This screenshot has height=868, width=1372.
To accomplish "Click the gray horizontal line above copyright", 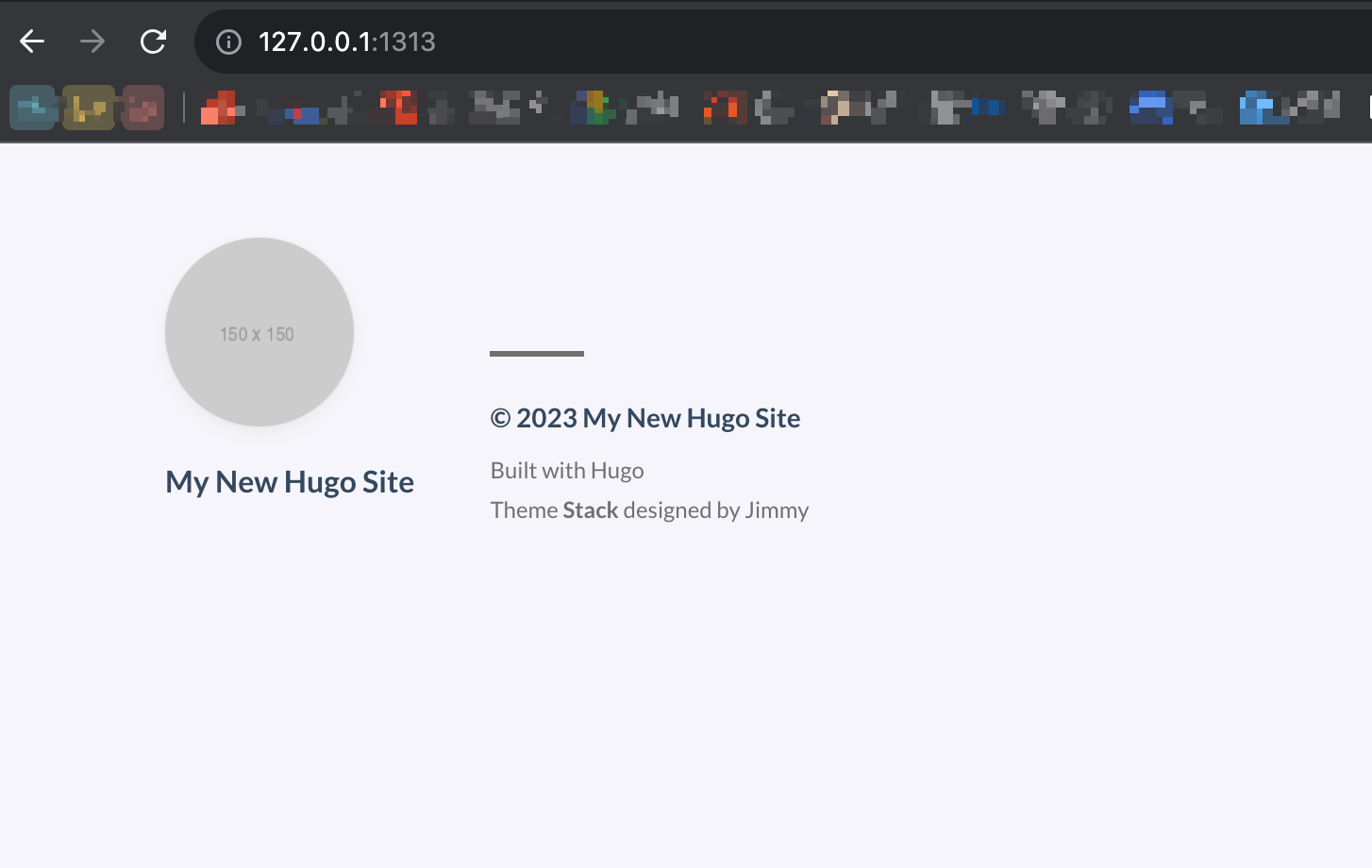I will point(536,354).
